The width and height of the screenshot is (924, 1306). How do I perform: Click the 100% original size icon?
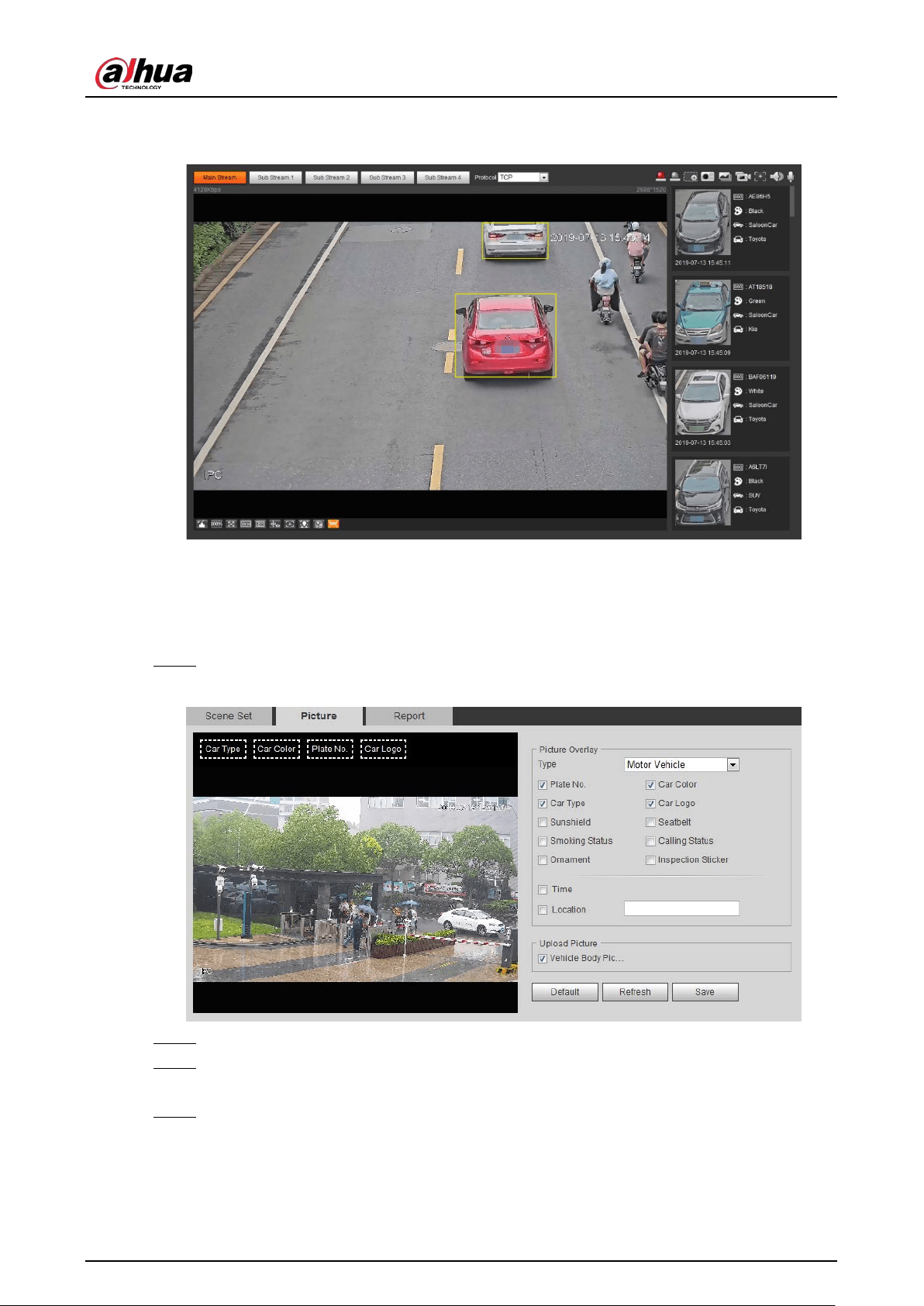tap(217, 524)
